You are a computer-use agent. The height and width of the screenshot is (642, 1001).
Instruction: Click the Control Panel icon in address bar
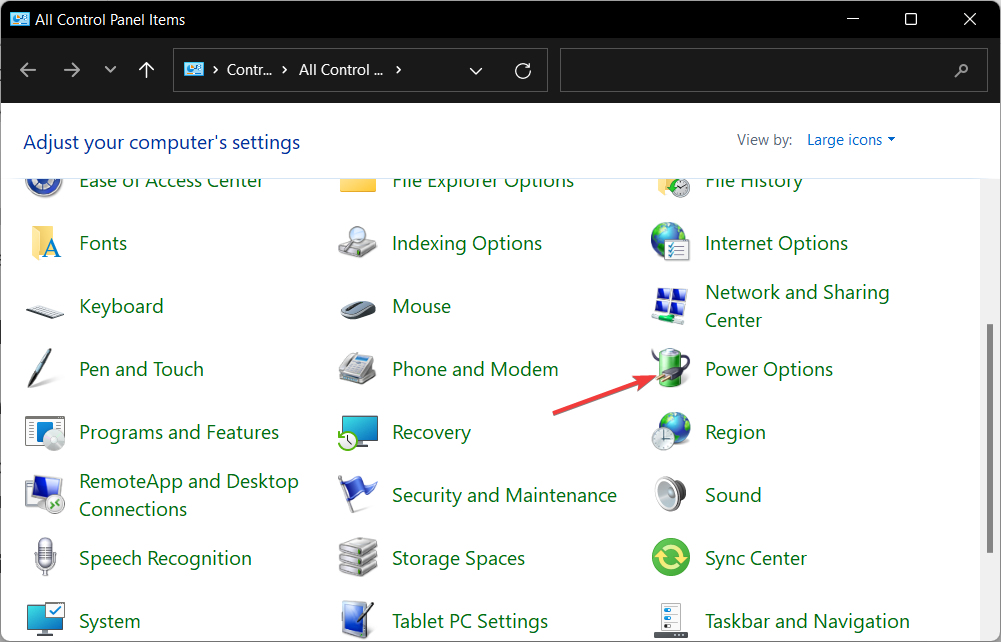coord(194,70)
